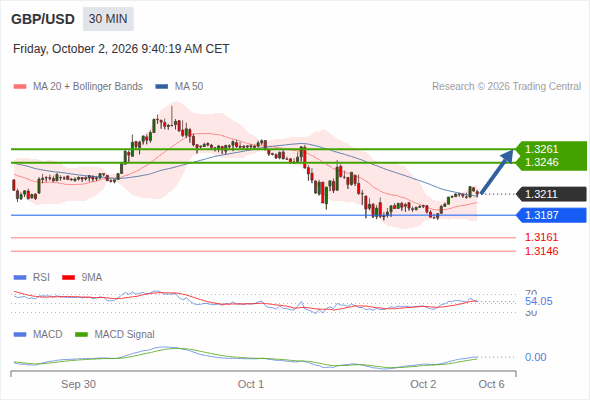
Task: Click the 'MA 20 + Bollinger Bands' legend label
Action: click(x=88, y=87)
